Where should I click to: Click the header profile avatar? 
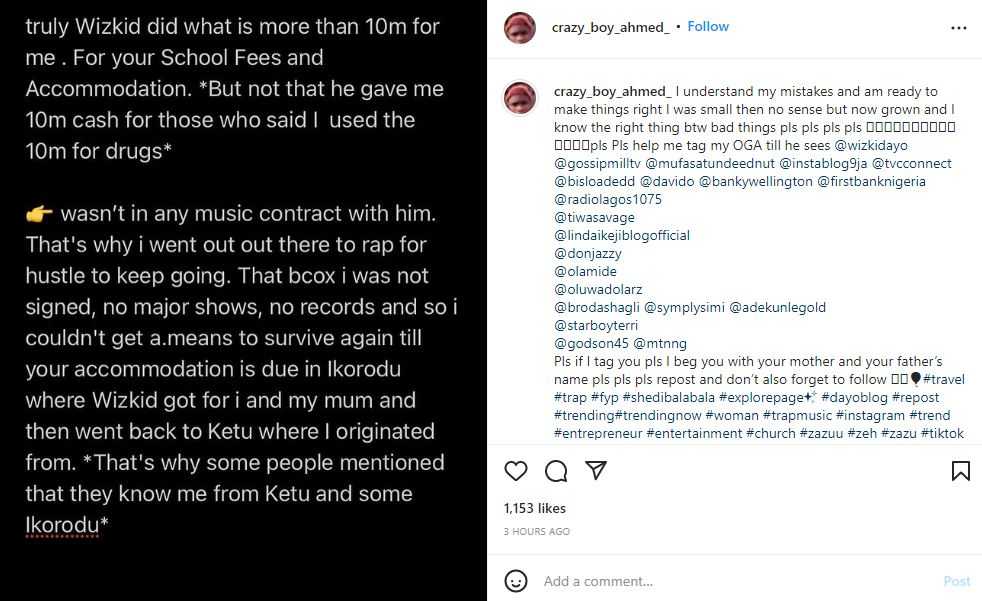(x=520, y=28)
